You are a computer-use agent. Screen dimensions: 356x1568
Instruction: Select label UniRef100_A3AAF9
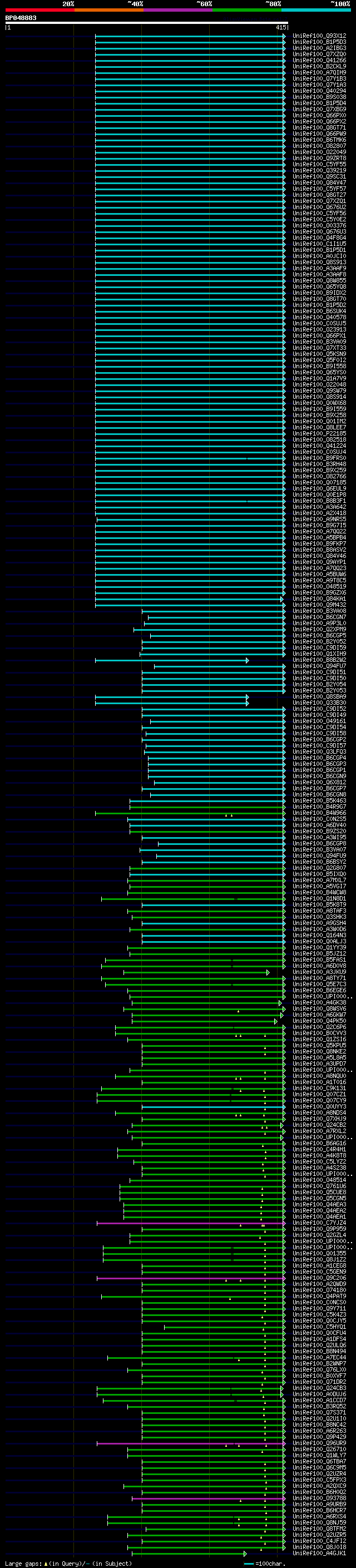pyautogui.click(x=319, y=269)
